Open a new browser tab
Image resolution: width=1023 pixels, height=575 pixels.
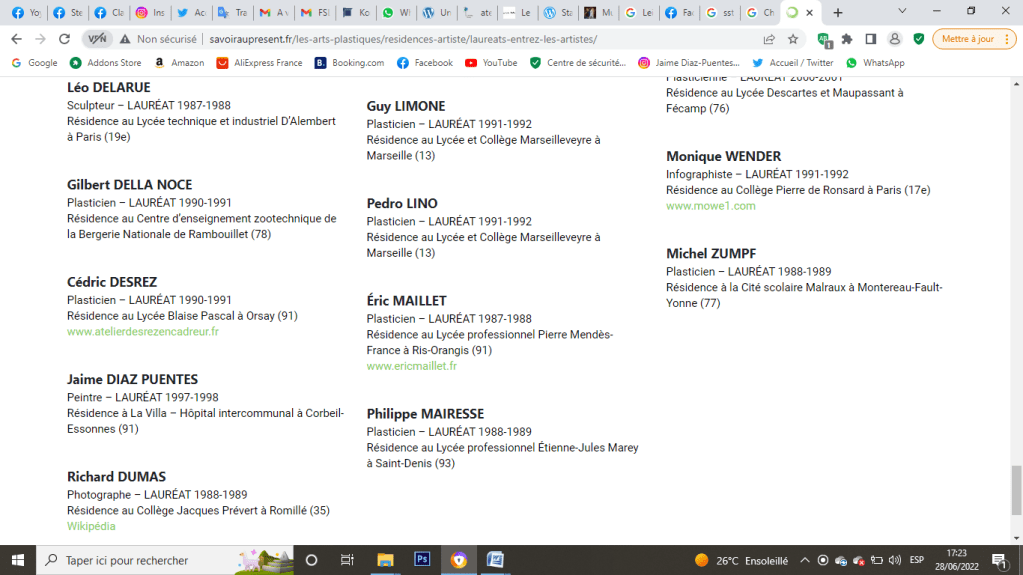click(x=838, y=13)
